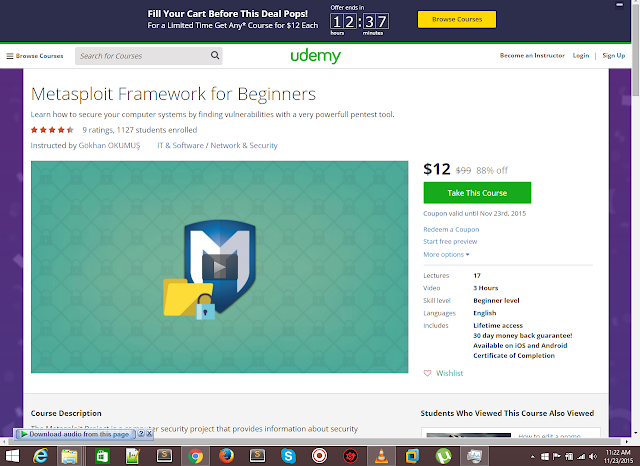640x466 pixels.
Task: Click the Udemy logo
Action: coord(316,56)
